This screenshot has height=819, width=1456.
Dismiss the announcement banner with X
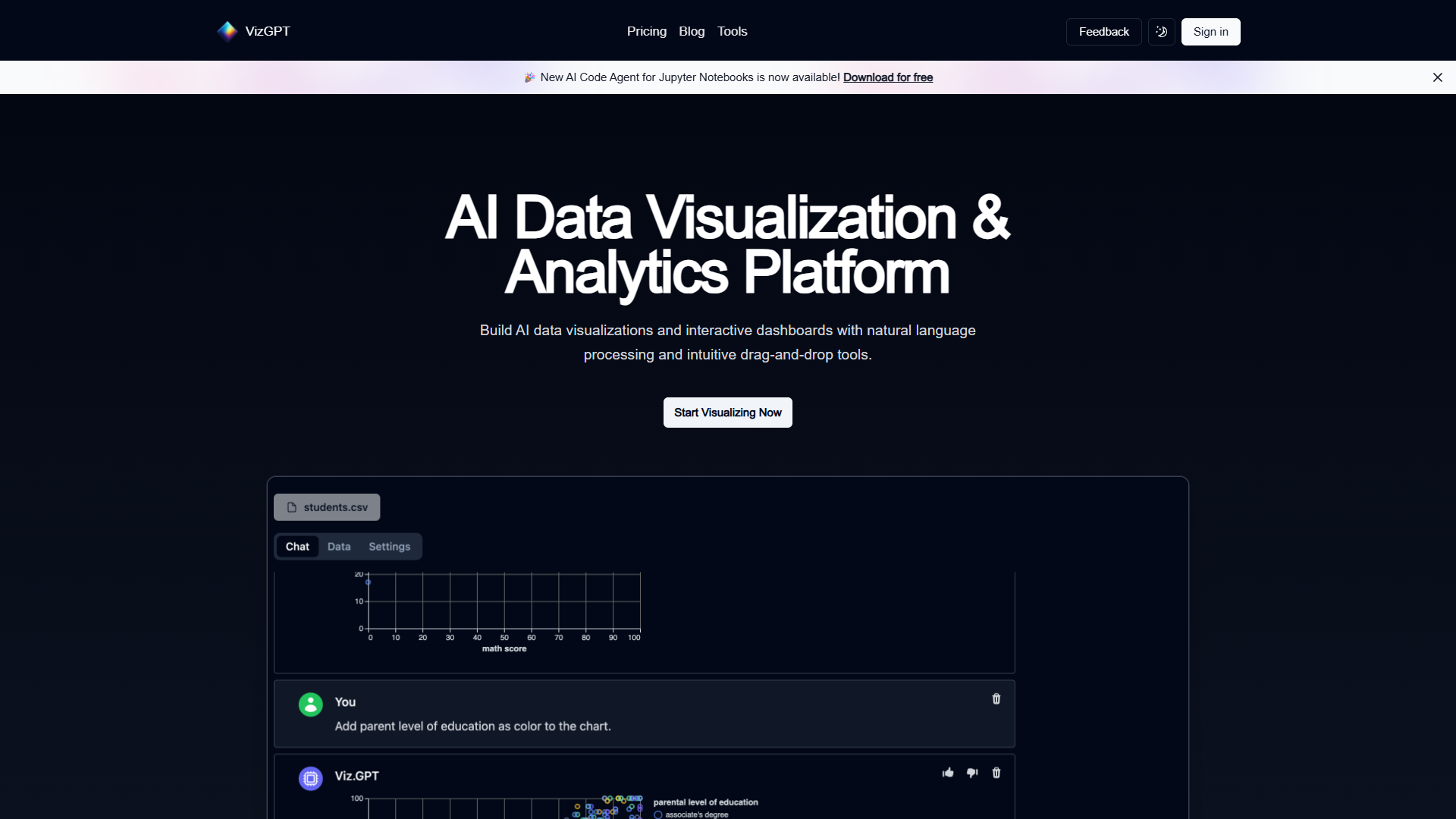[x=1437, y=77]
